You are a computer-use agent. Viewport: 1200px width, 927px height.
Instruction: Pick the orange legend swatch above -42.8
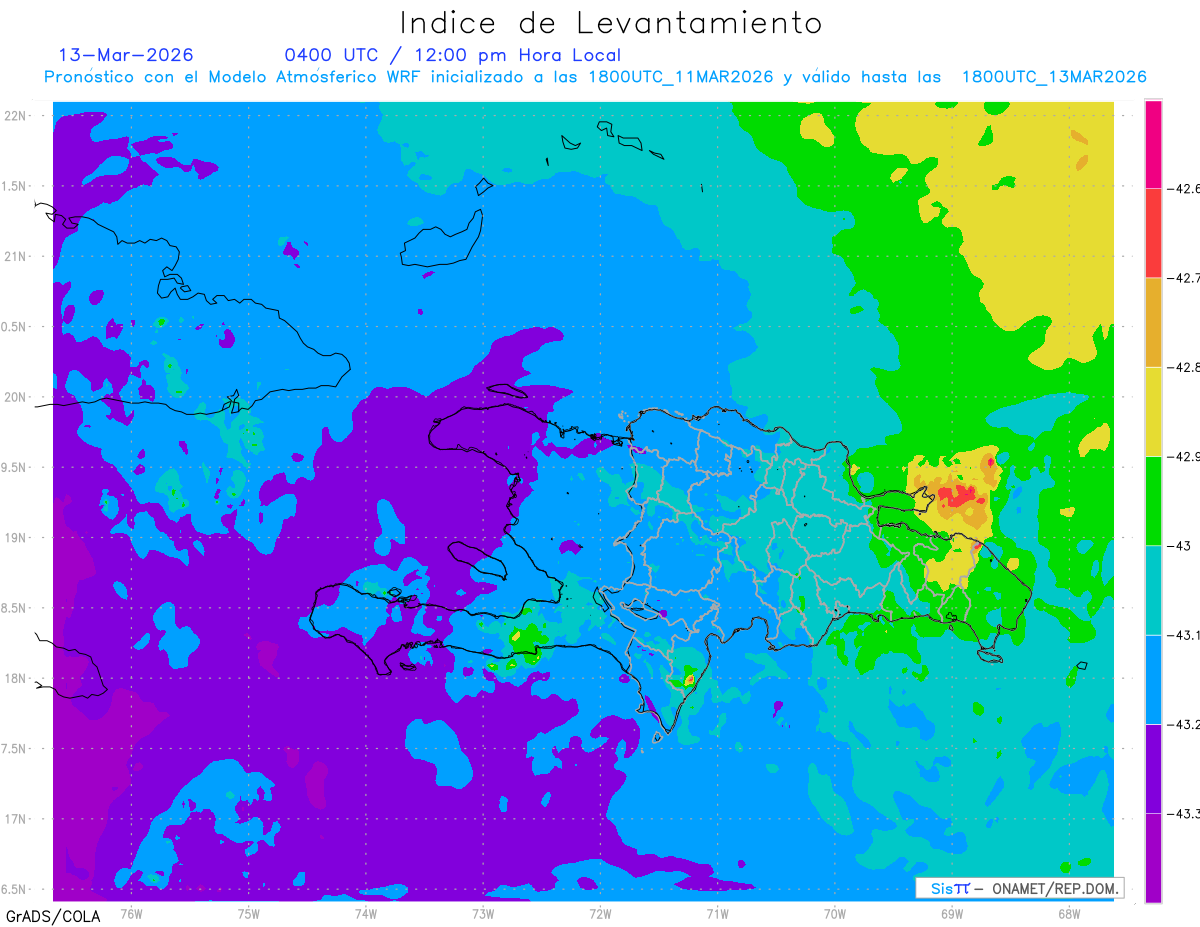(x=1153, y=322)
